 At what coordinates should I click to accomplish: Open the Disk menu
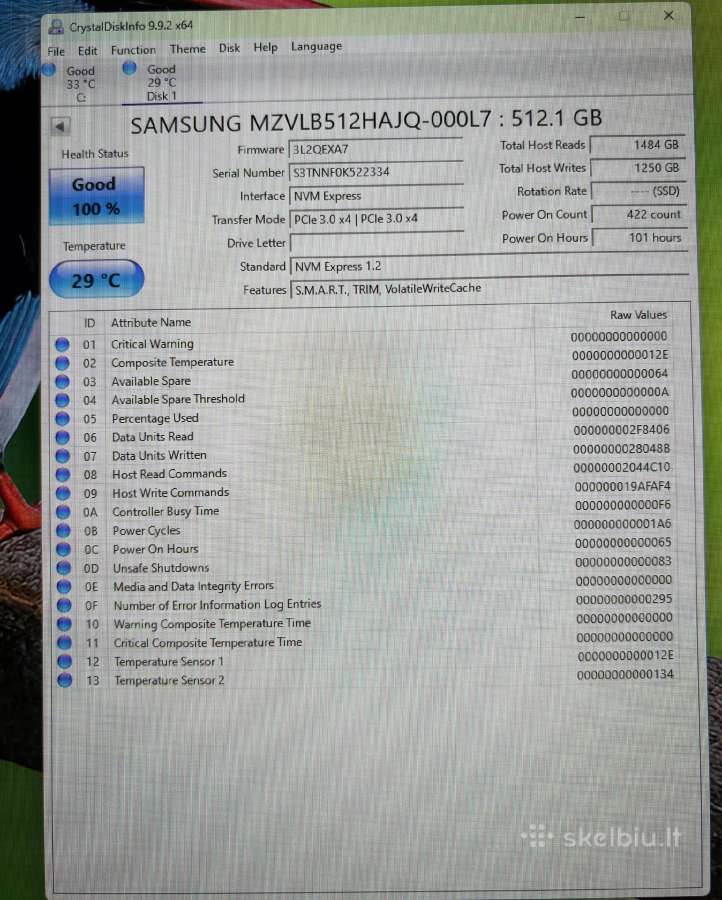pos(230,48)
